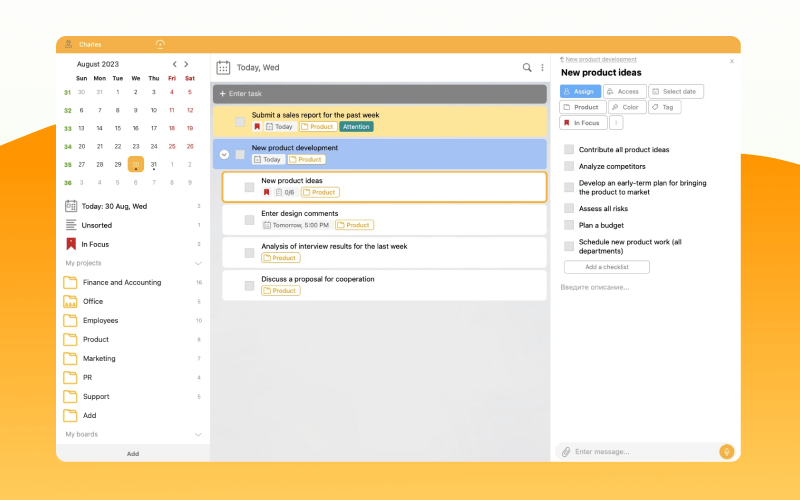Viewport: 800px width, 500px height.
Task: Check off Enter design comments task
Action: [249, 220]
